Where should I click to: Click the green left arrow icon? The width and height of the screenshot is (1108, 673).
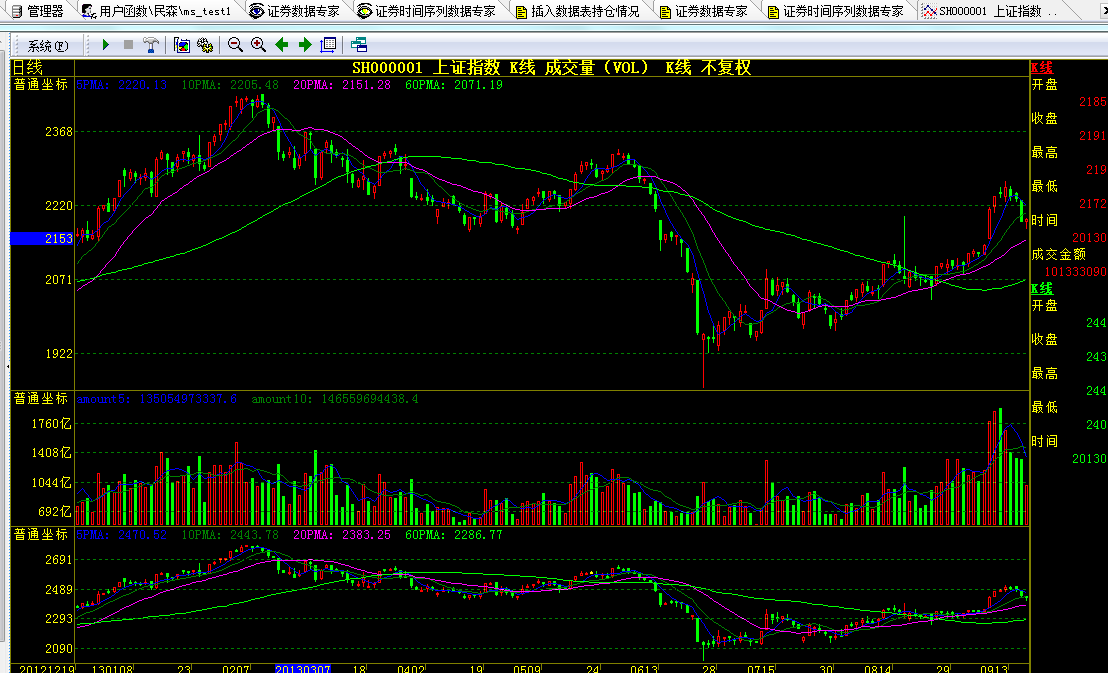282,45
